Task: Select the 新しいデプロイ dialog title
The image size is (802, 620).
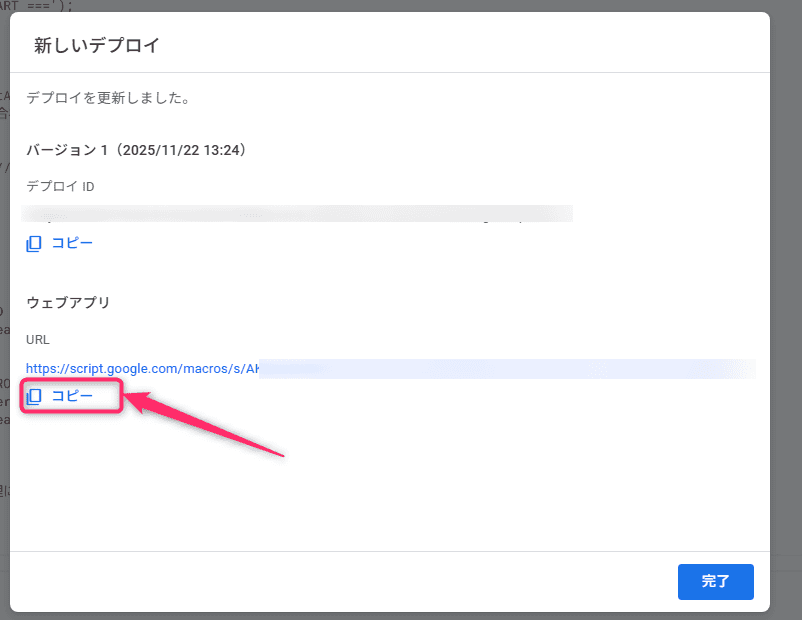Action: click(x=97, y=46)
